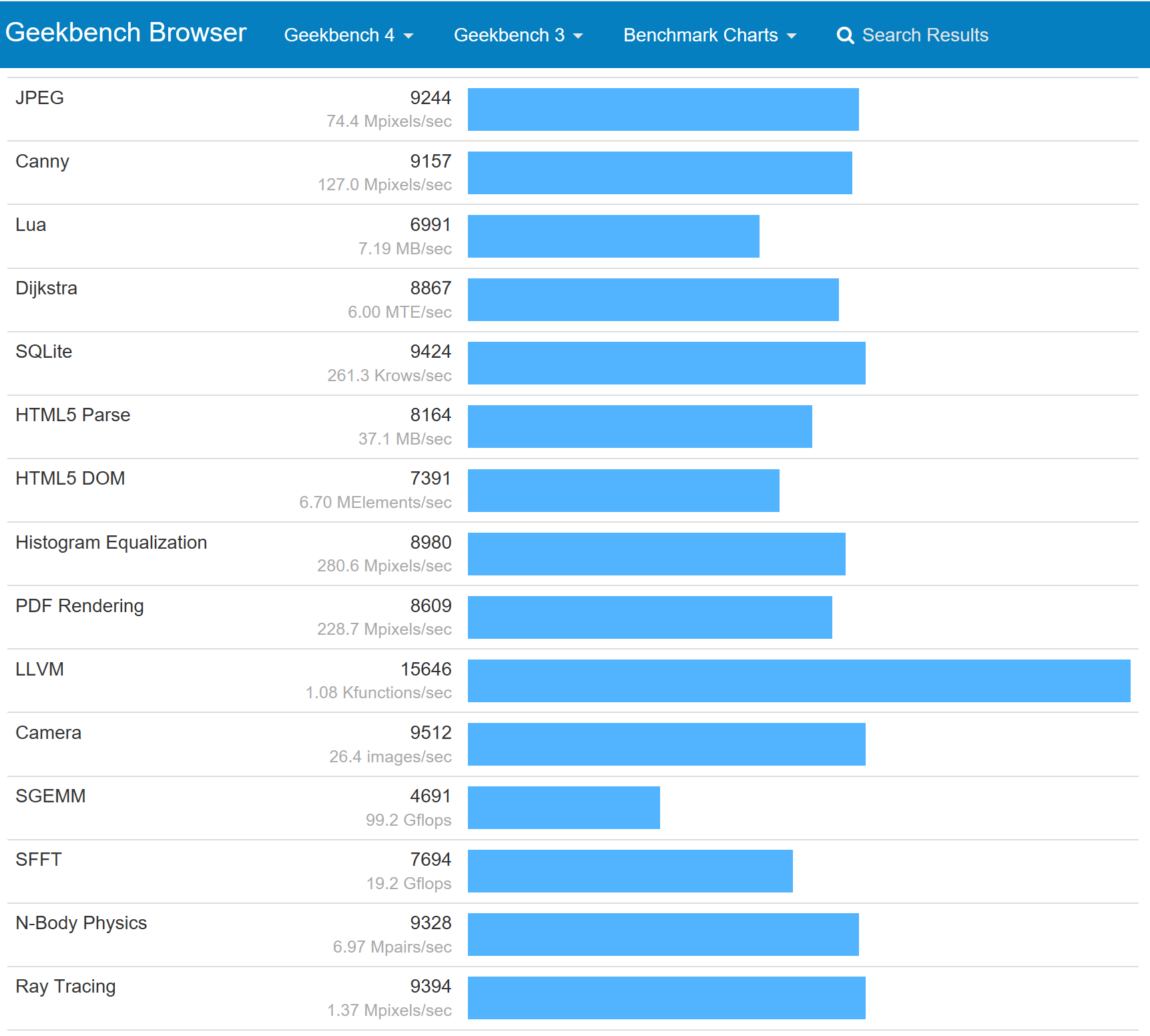Click the 280.6 Mpixels/sec value

click(384, 565)
